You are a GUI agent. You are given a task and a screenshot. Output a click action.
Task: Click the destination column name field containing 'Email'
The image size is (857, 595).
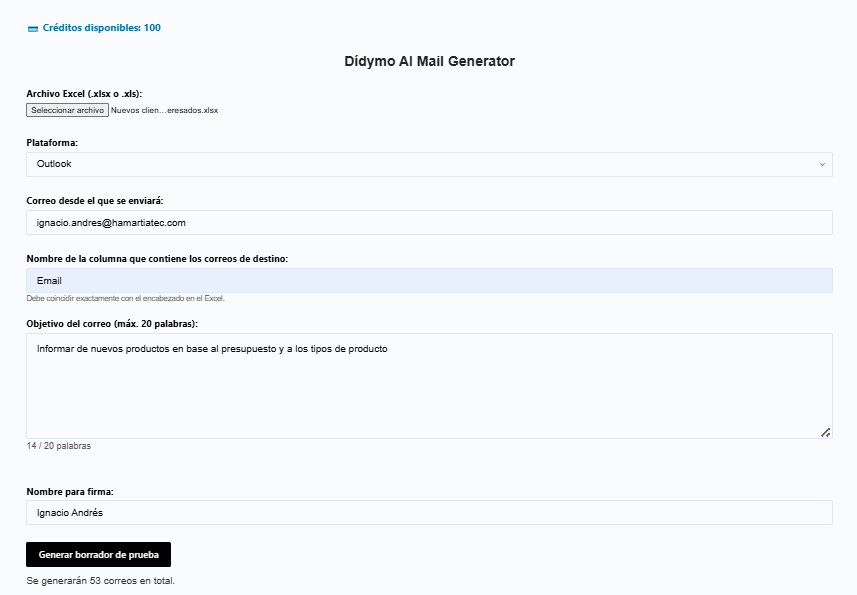pyautogui.click(x=429, y=281)
